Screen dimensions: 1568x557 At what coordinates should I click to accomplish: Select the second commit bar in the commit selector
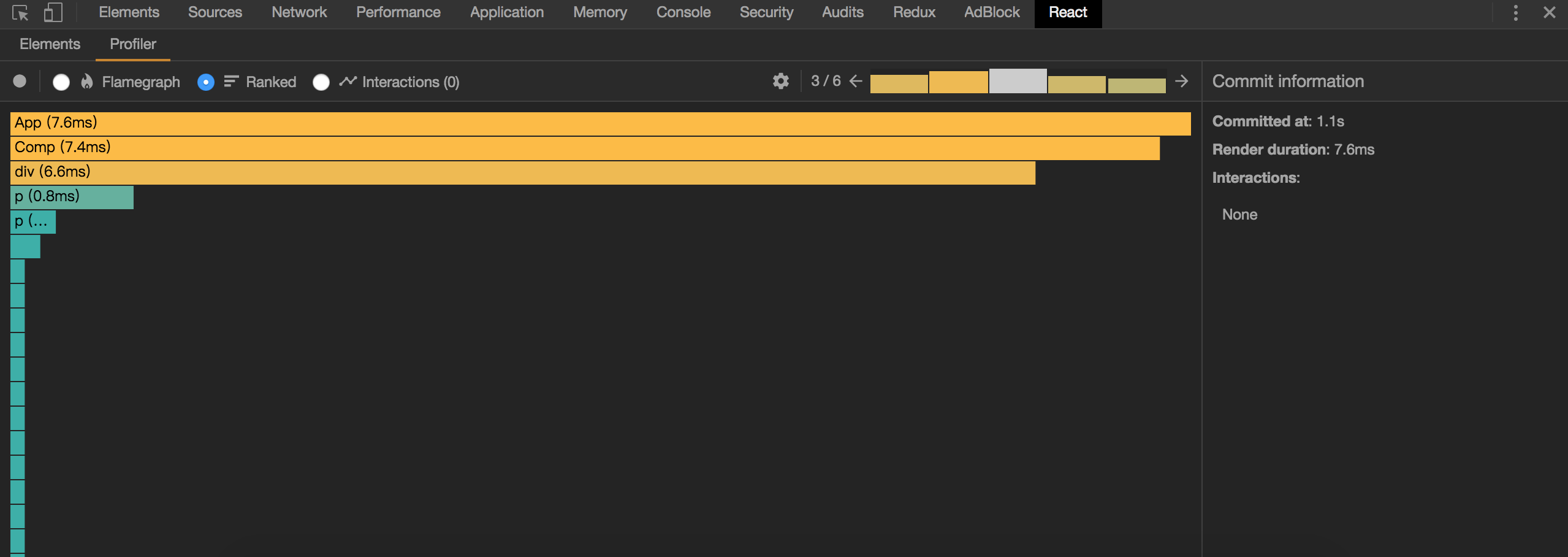click(958, 82)
